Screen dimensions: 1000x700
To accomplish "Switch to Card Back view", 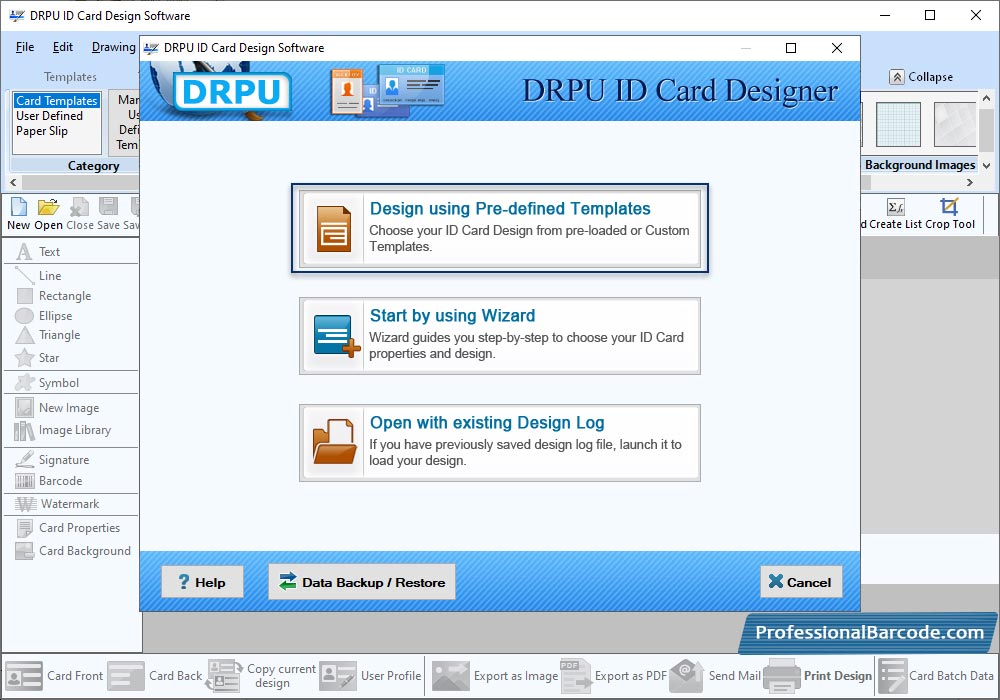I will point(154,676).
